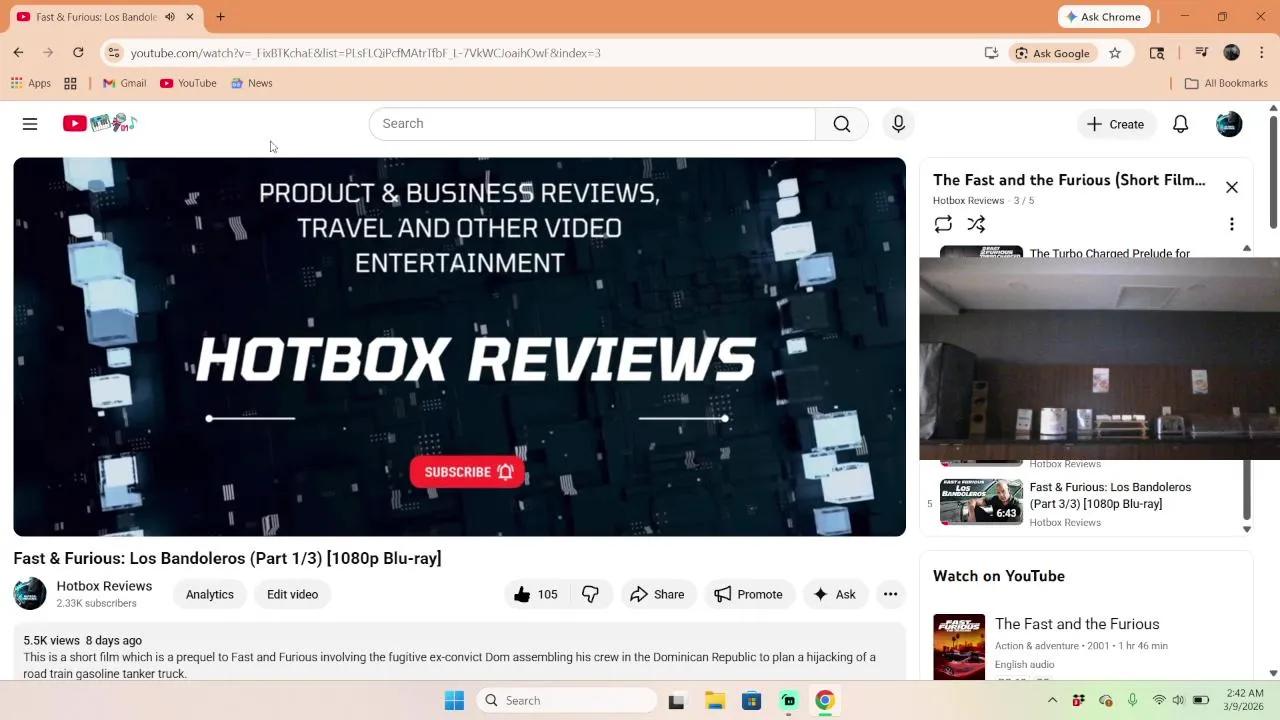Open Task View on taskbar

tap(676, 701)
